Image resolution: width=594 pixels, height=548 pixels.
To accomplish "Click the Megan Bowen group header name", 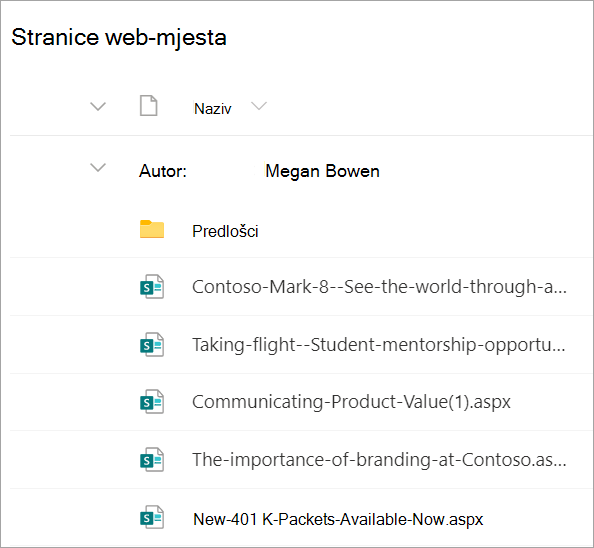I will 322,171.
